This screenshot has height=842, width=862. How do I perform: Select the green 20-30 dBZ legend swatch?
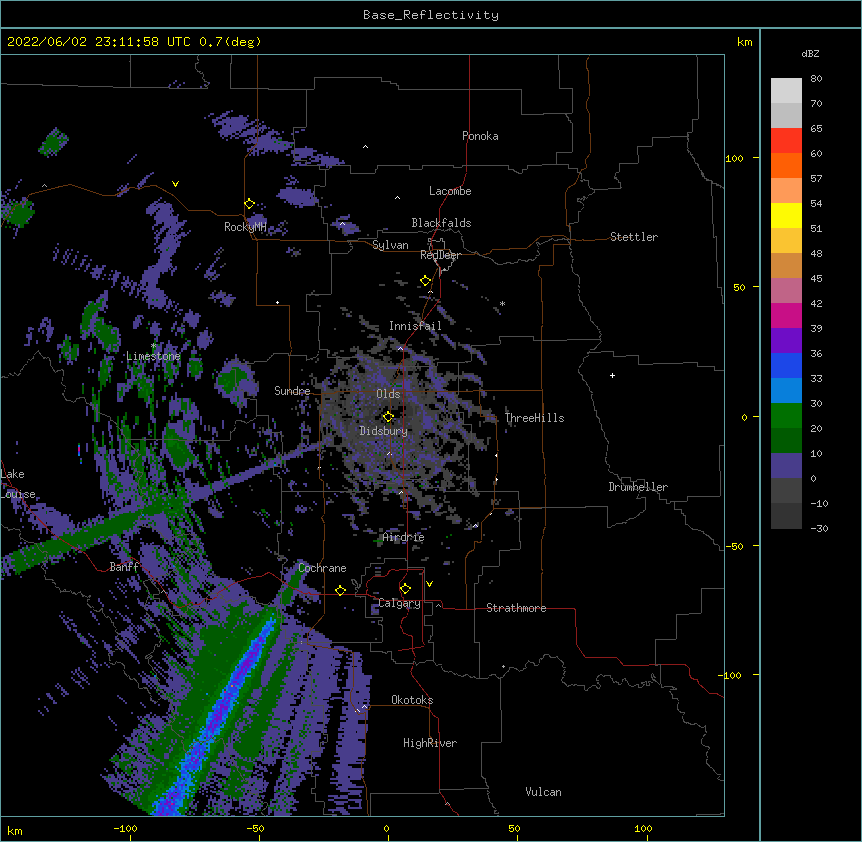[x=786, y=416]
